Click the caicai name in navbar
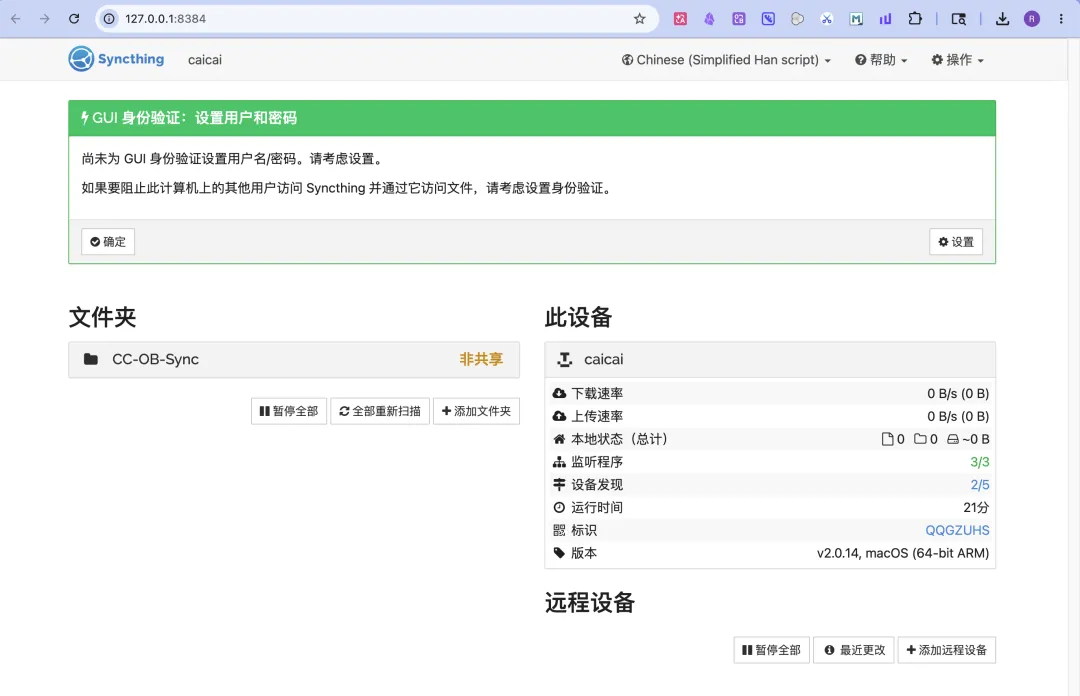The image size is (1080, 696). tap(205, 60)
